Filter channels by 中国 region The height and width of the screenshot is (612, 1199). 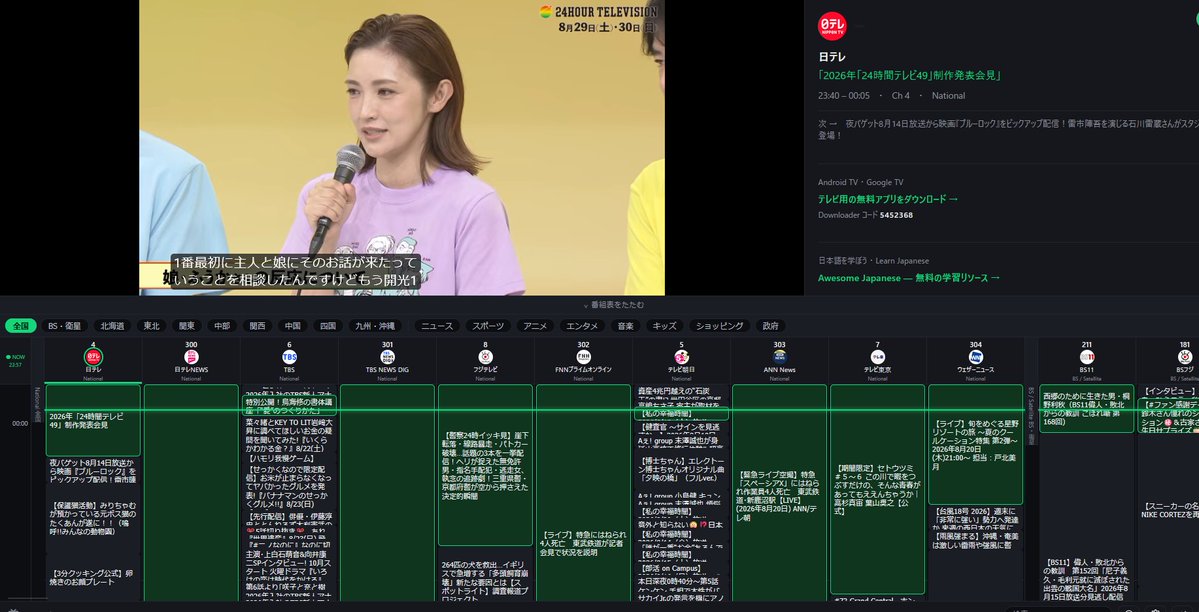tap(293, 326)
